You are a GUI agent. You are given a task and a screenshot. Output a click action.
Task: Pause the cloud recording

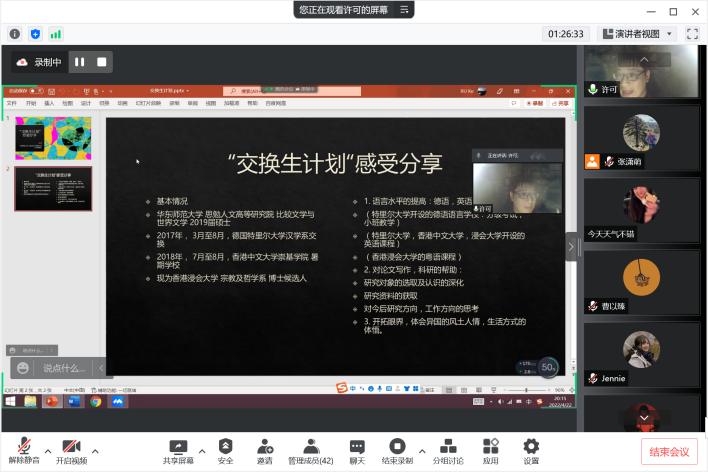[79, 62]
